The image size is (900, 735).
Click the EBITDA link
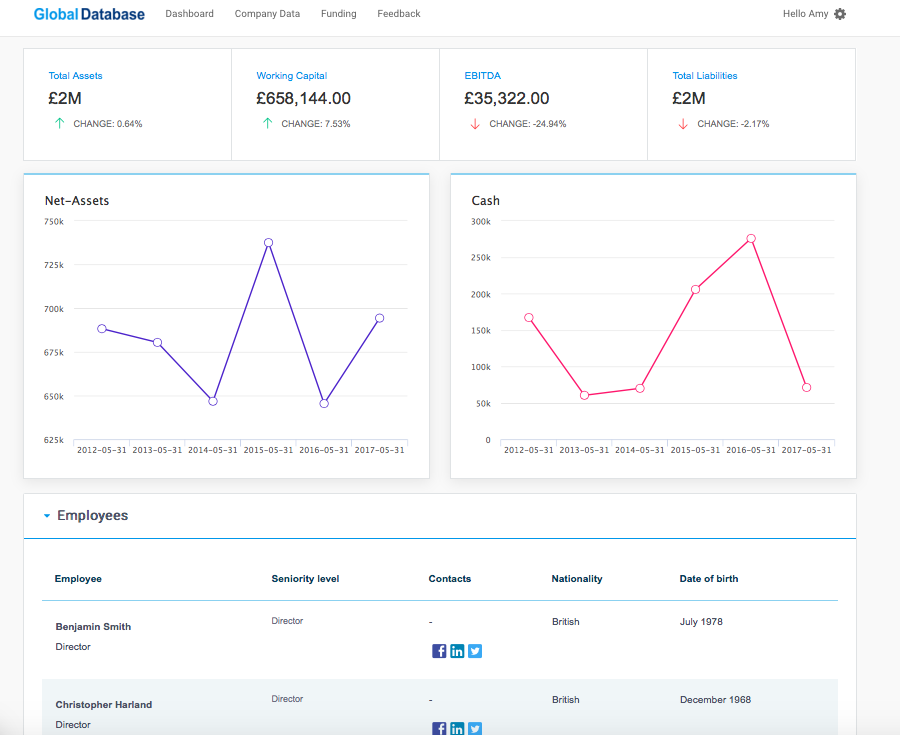click(482, 76)
